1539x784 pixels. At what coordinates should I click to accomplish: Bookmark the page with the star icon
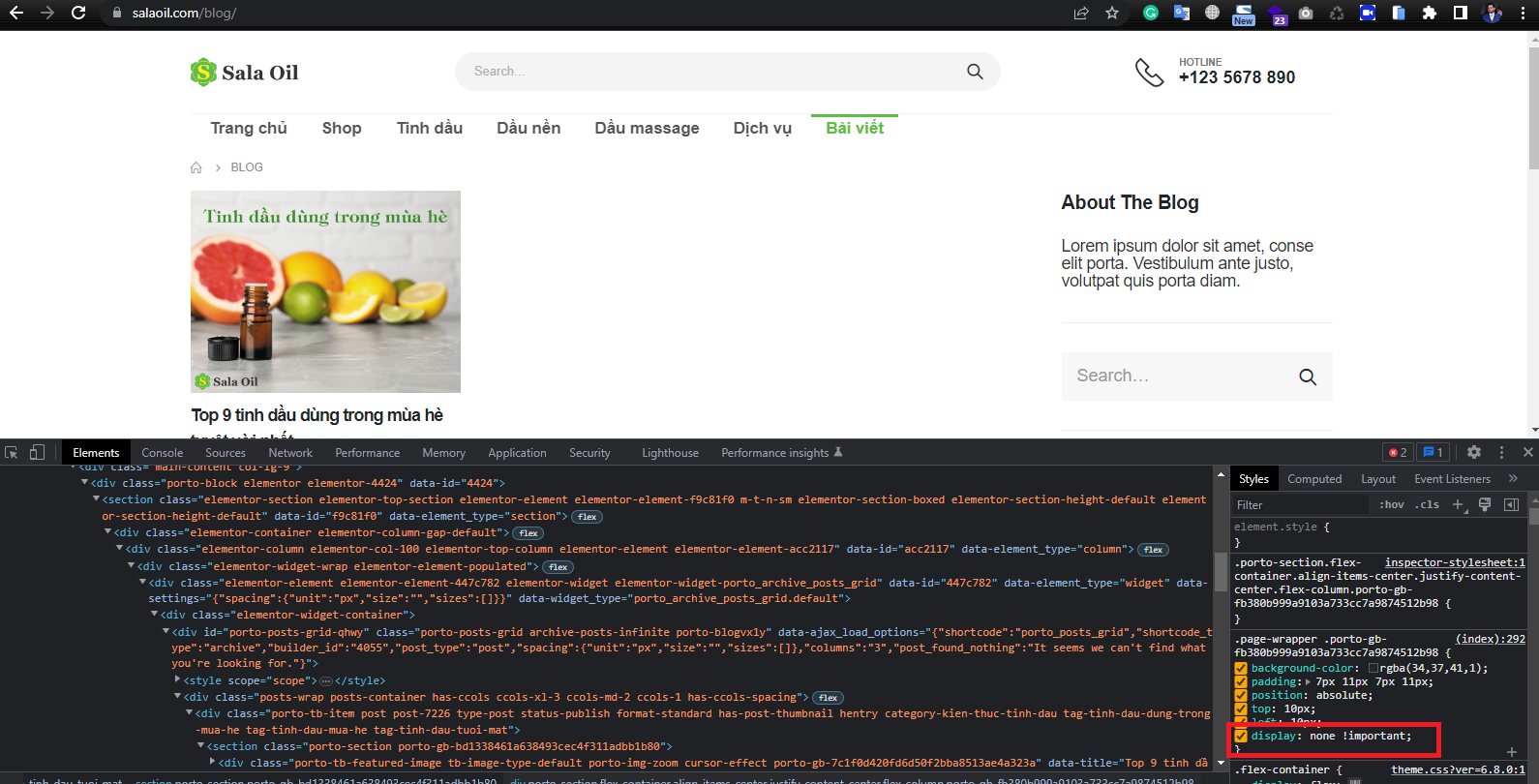1112,13
